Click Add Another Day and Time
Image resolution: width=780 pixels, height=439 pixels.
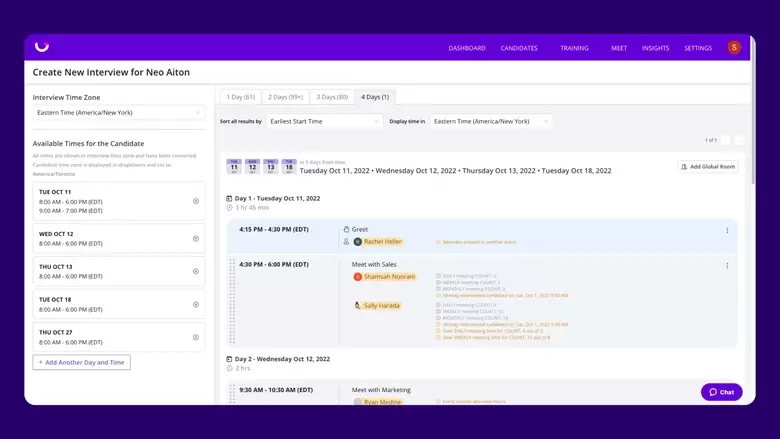(82, 362)
